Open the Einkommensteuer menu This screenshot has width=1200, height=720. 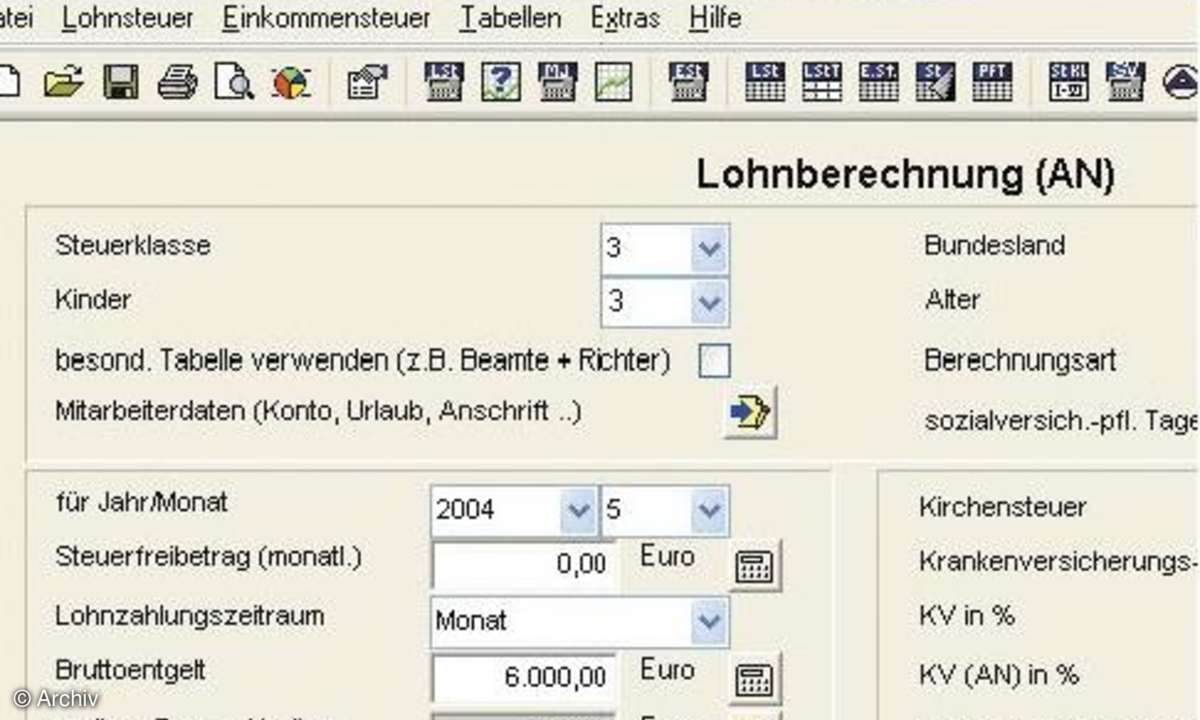pos(326,17)
